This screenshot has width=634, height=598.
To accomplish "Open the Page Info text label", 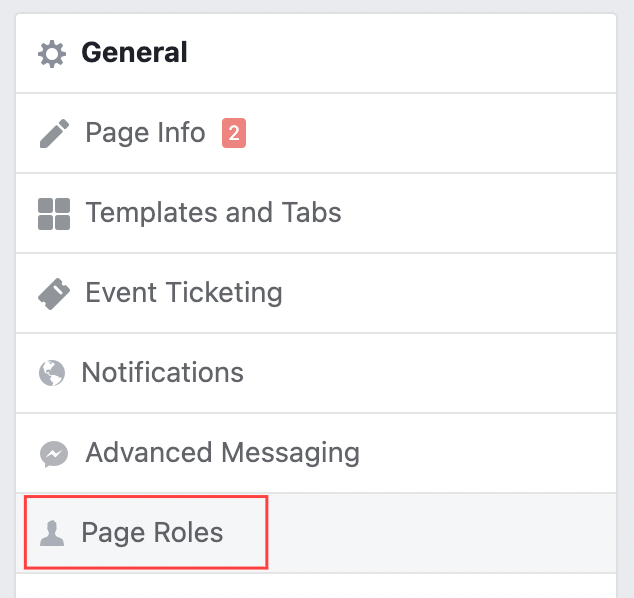I will [x=145, y=133].
